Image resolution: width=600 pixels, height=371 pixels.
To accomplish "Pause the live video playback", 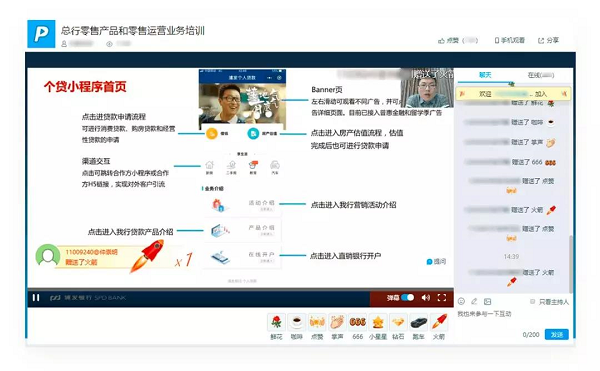I will click(36, 298).
